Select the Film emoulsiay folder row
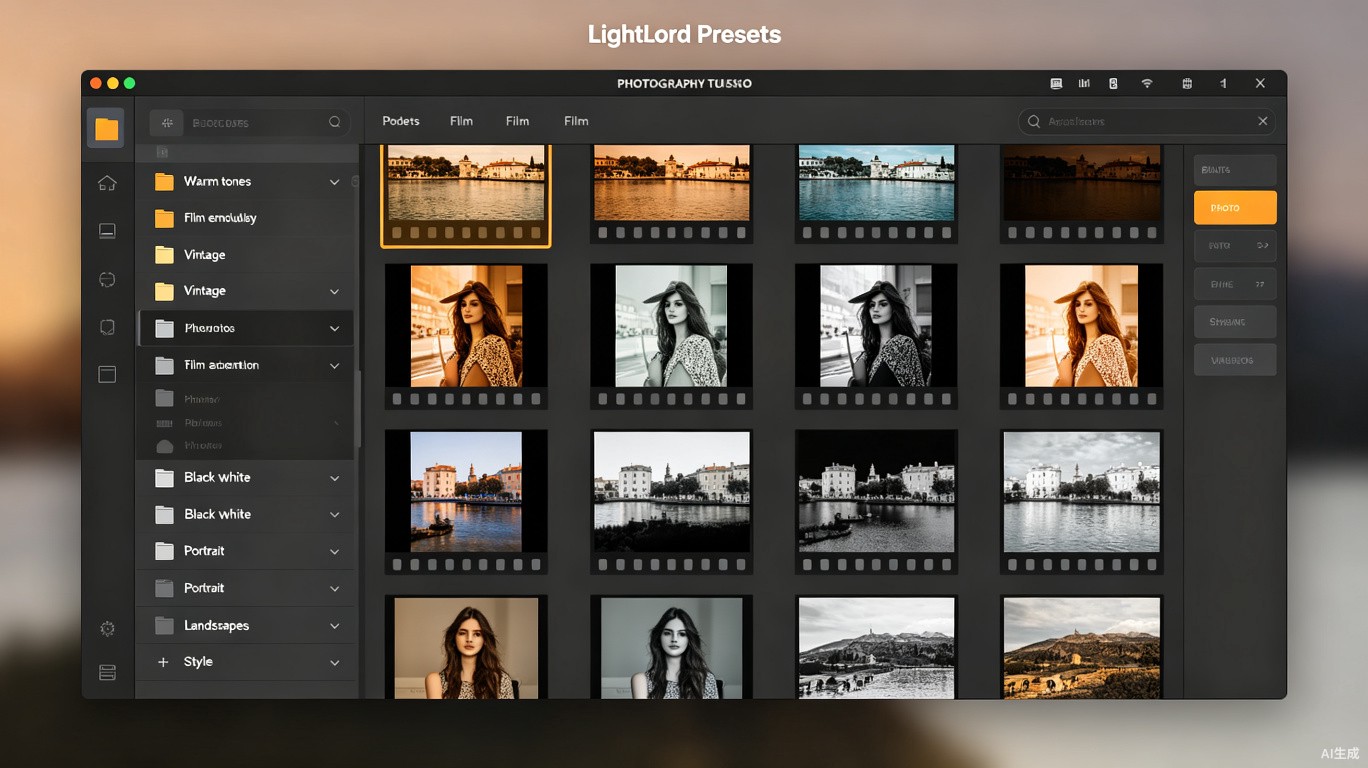This screenshot has height=768, width=1368. [245, 218]
